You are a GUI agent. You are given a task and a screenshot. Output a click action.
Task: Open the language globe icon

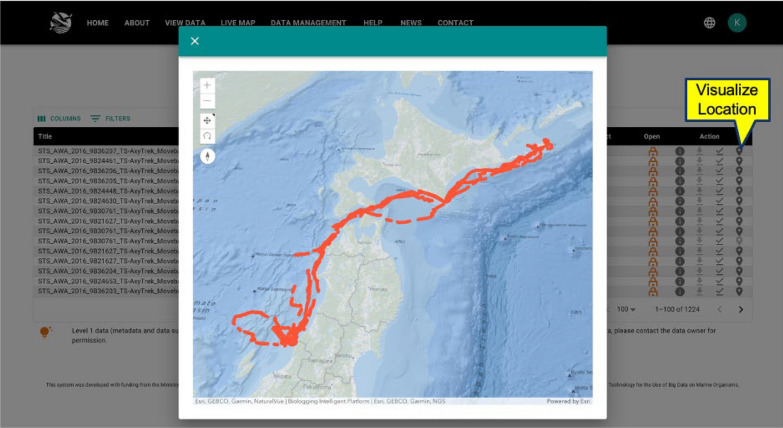pyautogui.click(x=709, y=22)
